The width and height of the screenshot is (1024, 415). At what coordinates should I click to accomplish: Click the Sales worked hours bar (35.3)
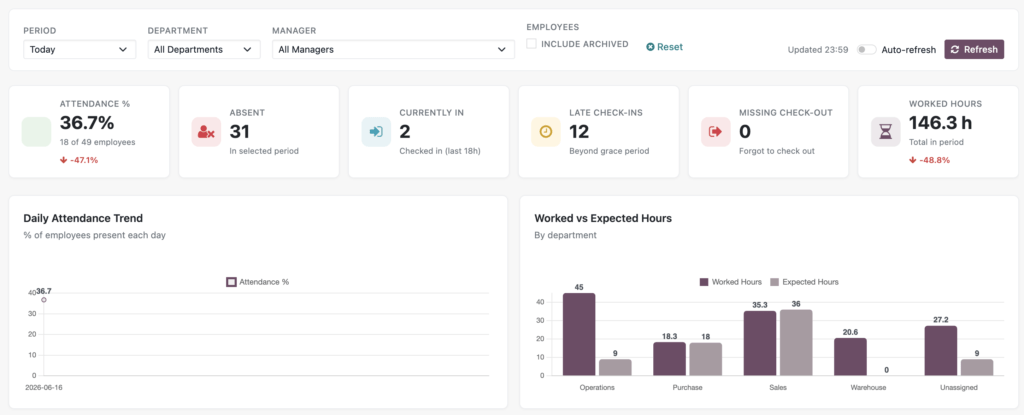click(x=760, y=343)
